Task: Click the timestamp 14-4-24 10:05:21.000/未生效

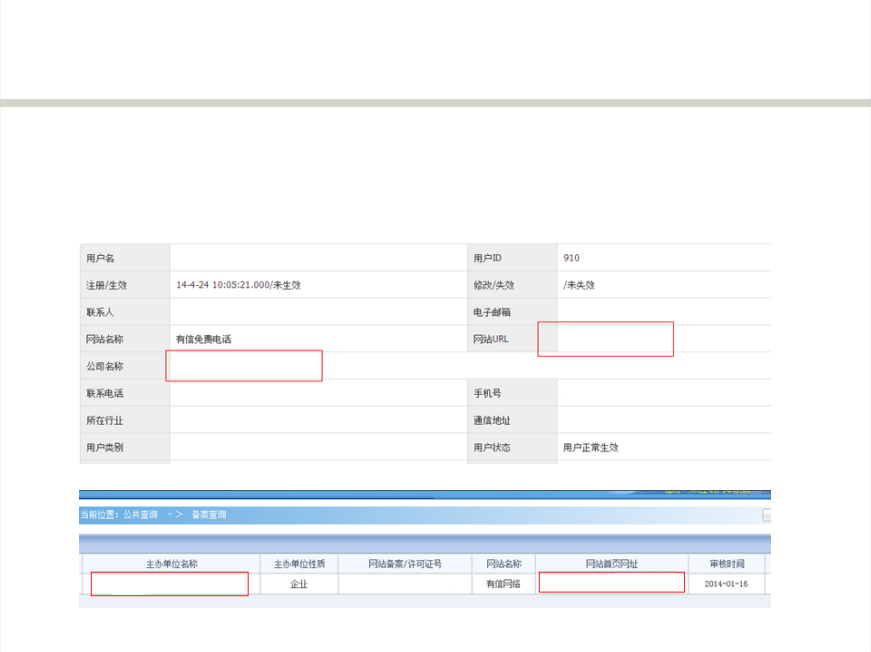Action: click(238, 285)
